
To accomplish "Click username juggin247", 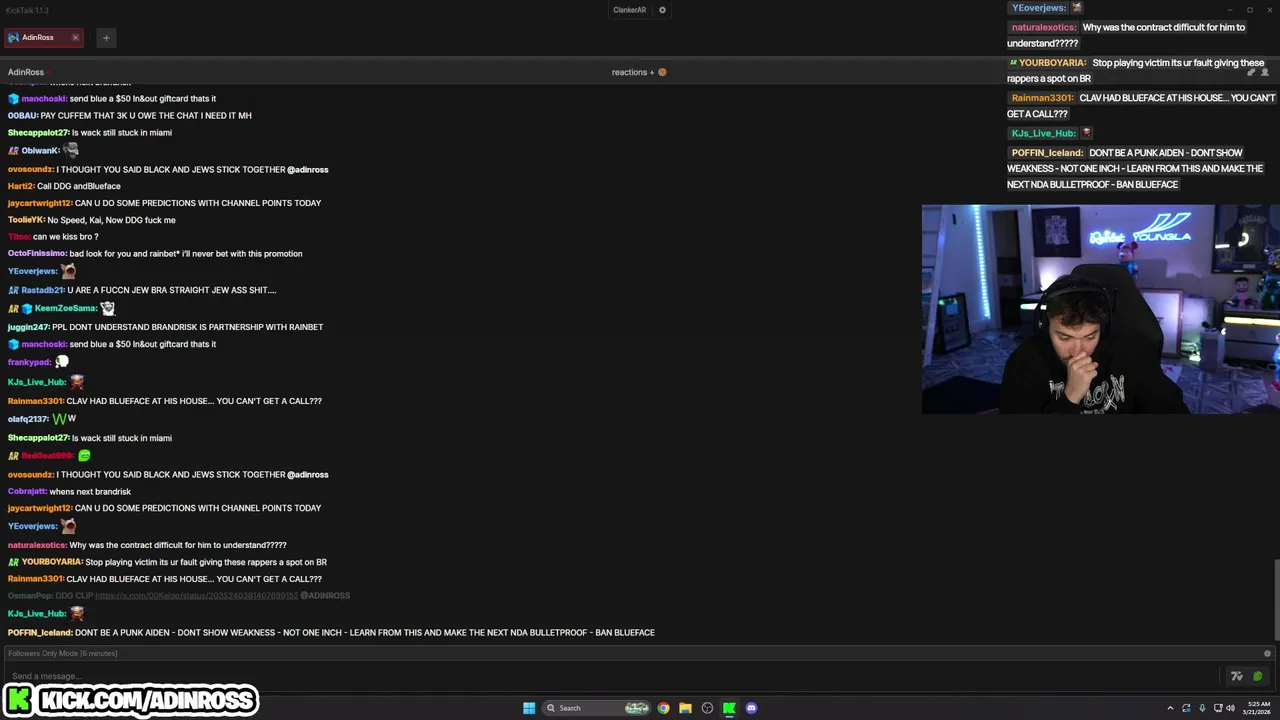I will (x=29, y=327).
